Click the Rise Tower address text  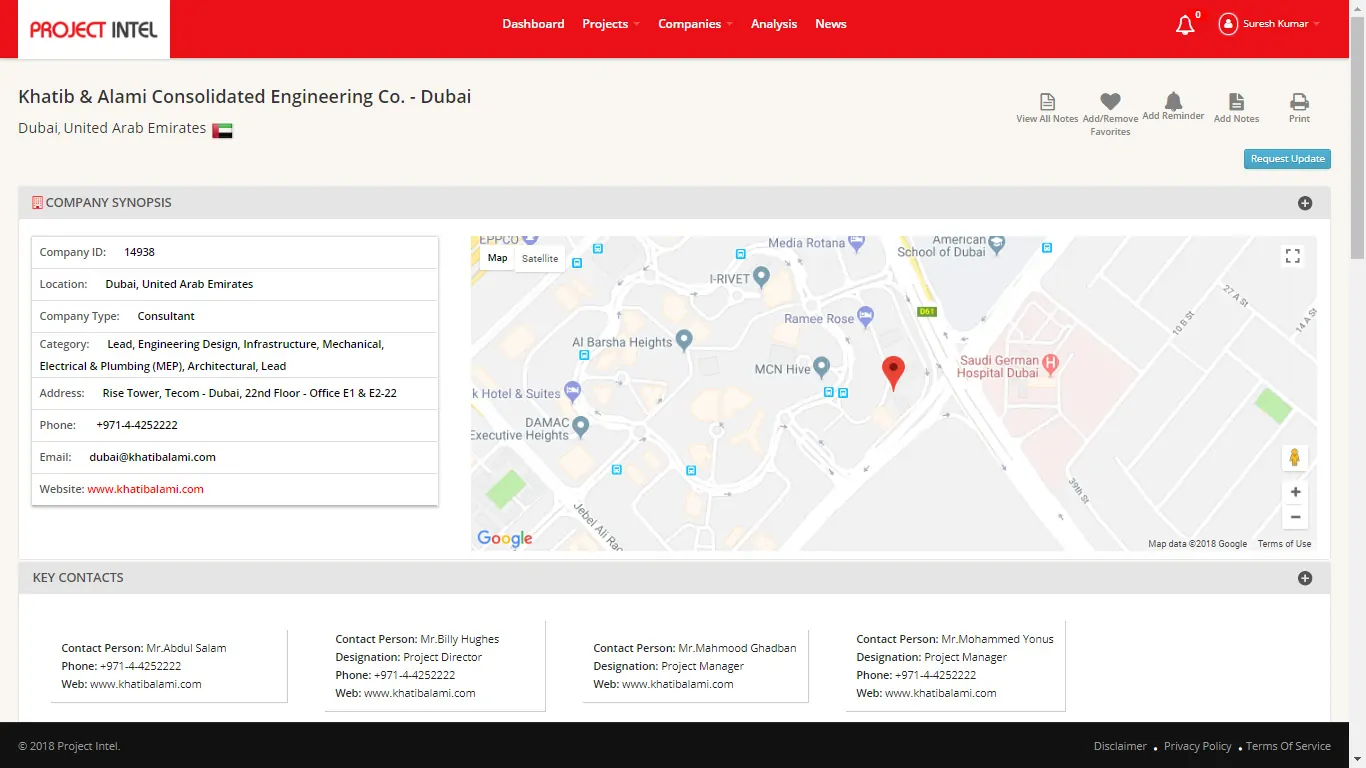click(249, 393)
